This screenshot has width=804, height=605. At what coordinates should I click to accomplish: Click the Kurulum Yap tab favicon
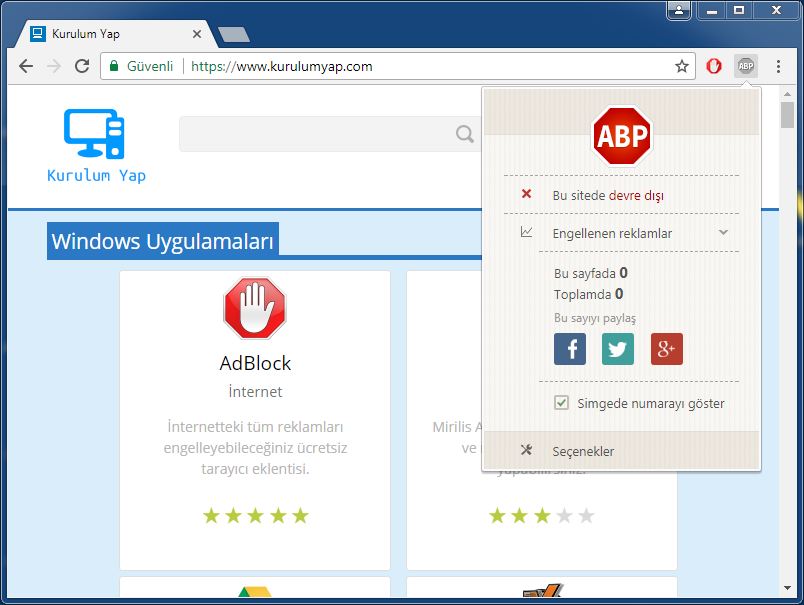pos(38,34)
